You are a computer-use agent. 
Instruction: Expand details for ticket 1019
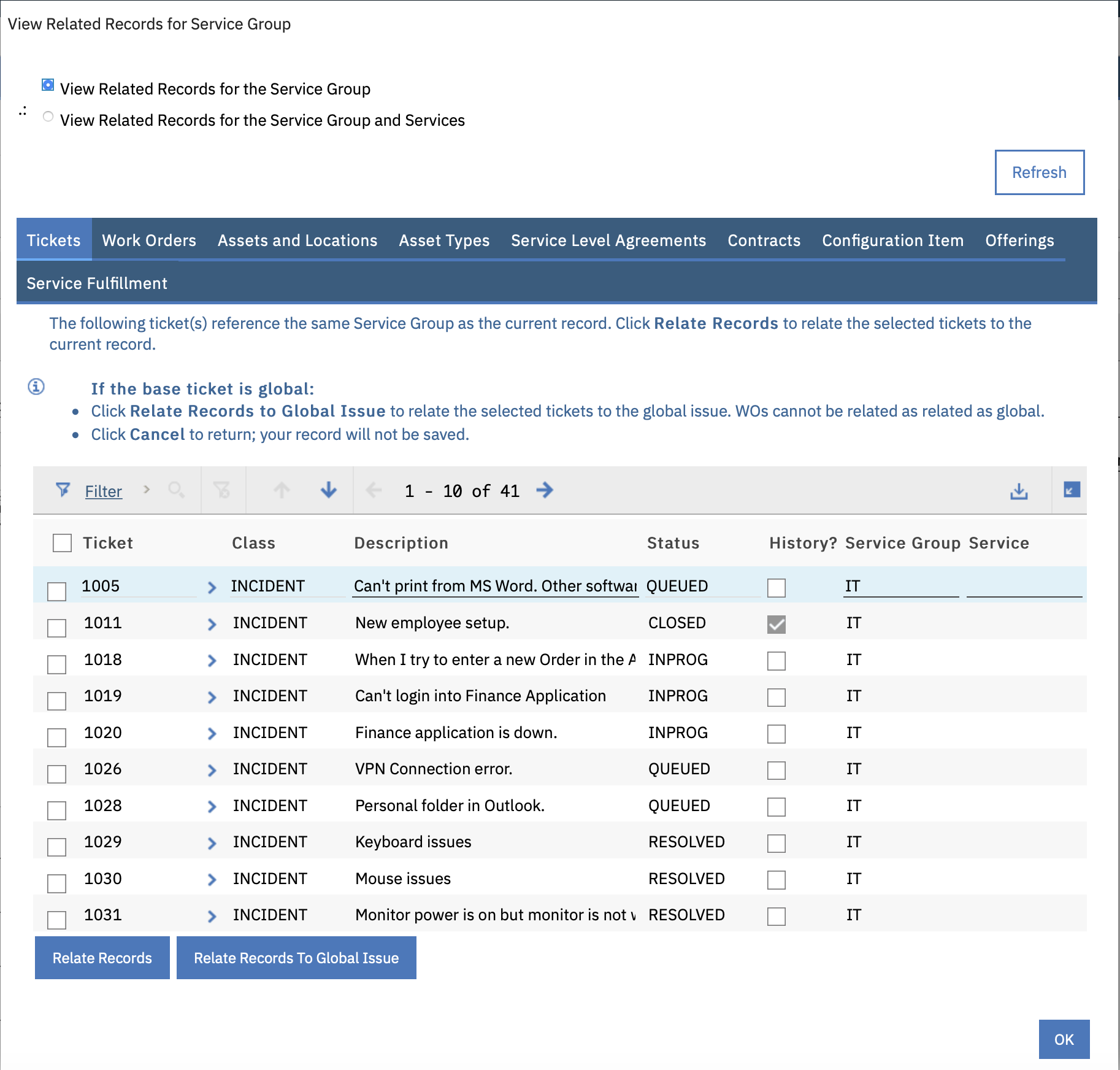(x=212, y=696)
